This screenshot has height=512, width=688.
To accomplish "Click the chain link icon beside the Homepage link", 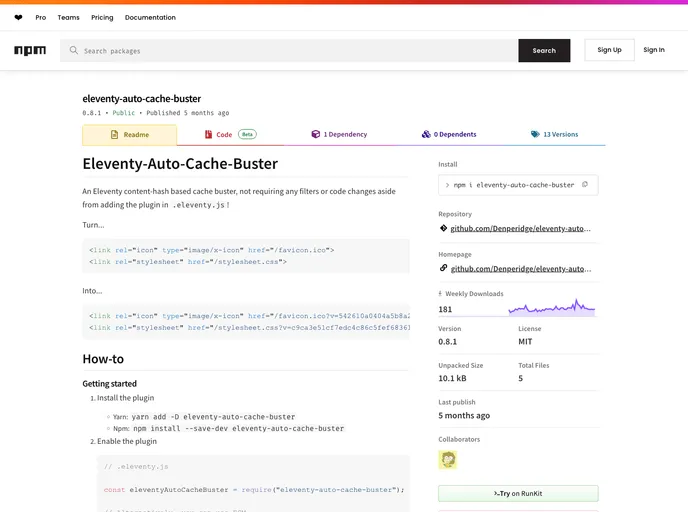I will pos(443,268).
